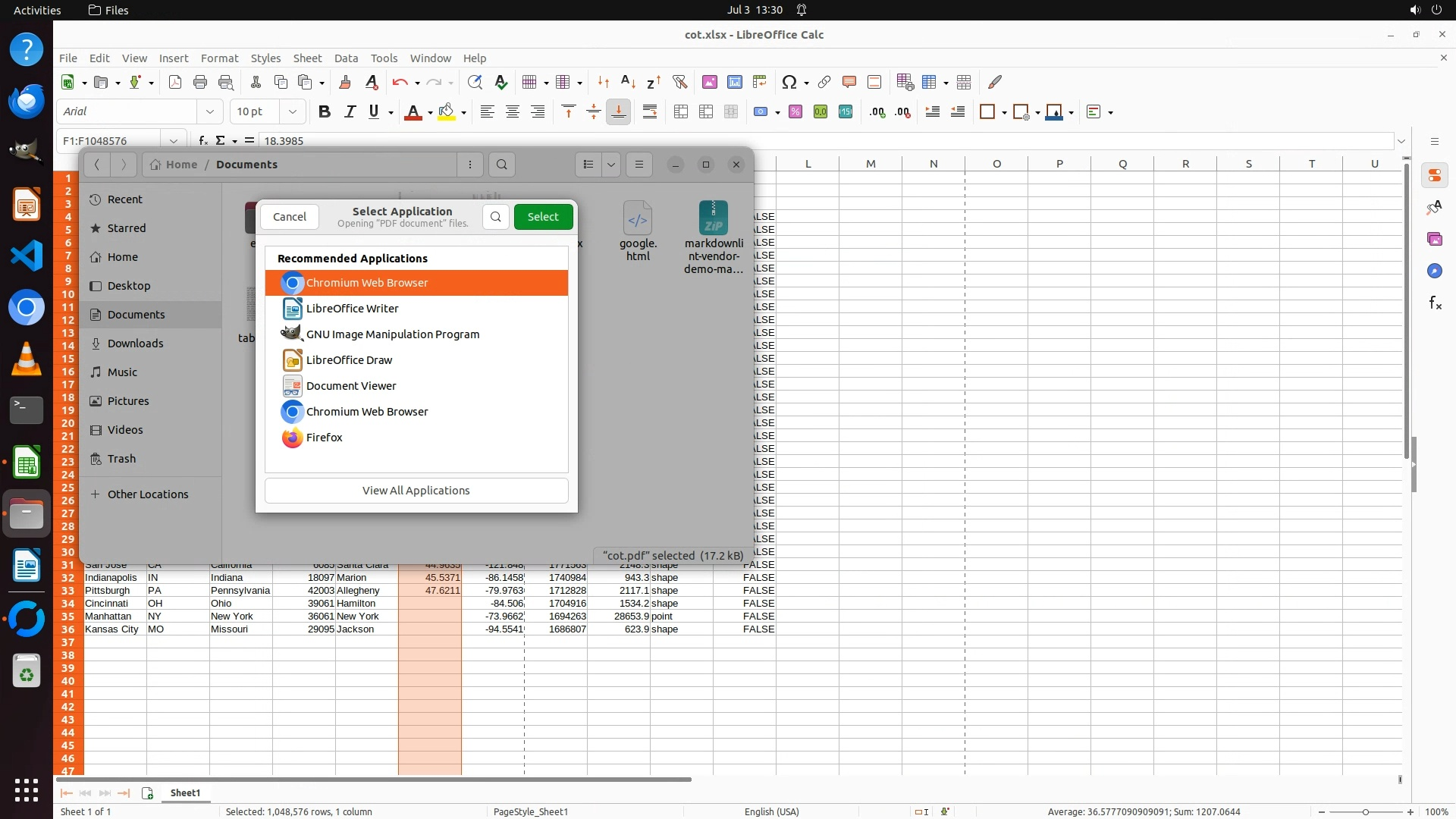1456x819 pixels.
Task: Click the zoom slider in status bar
Action: click(1365, 811)
